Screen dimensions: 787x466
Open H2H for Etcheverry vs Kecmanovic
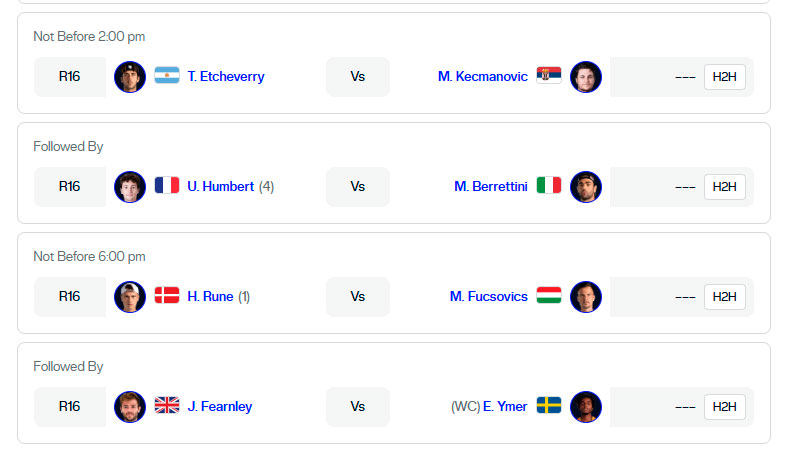coord(724,77)
